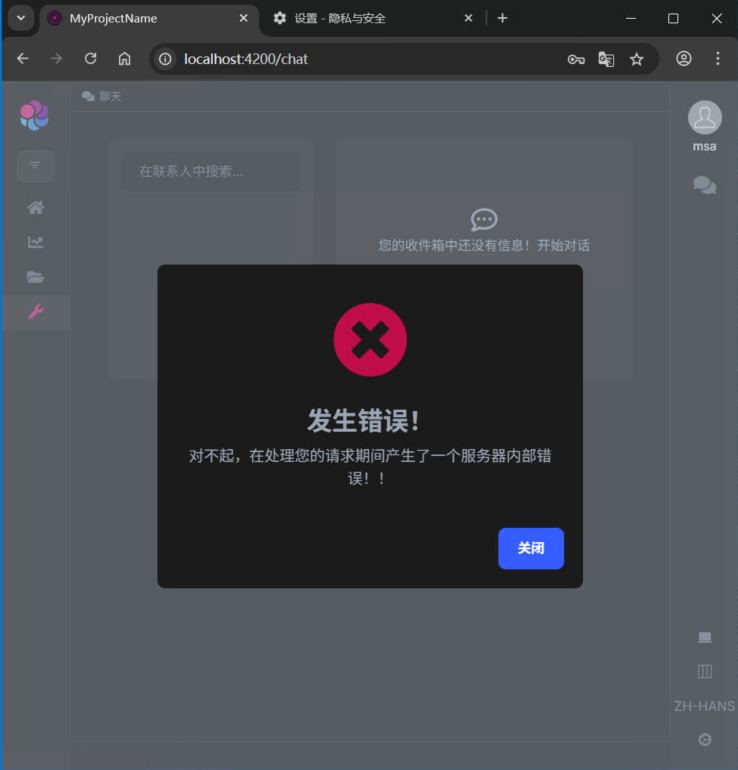This screenshot has height=770, width=738.
Task: Click the laptop theme icon
Action: [x=705, y=637]
